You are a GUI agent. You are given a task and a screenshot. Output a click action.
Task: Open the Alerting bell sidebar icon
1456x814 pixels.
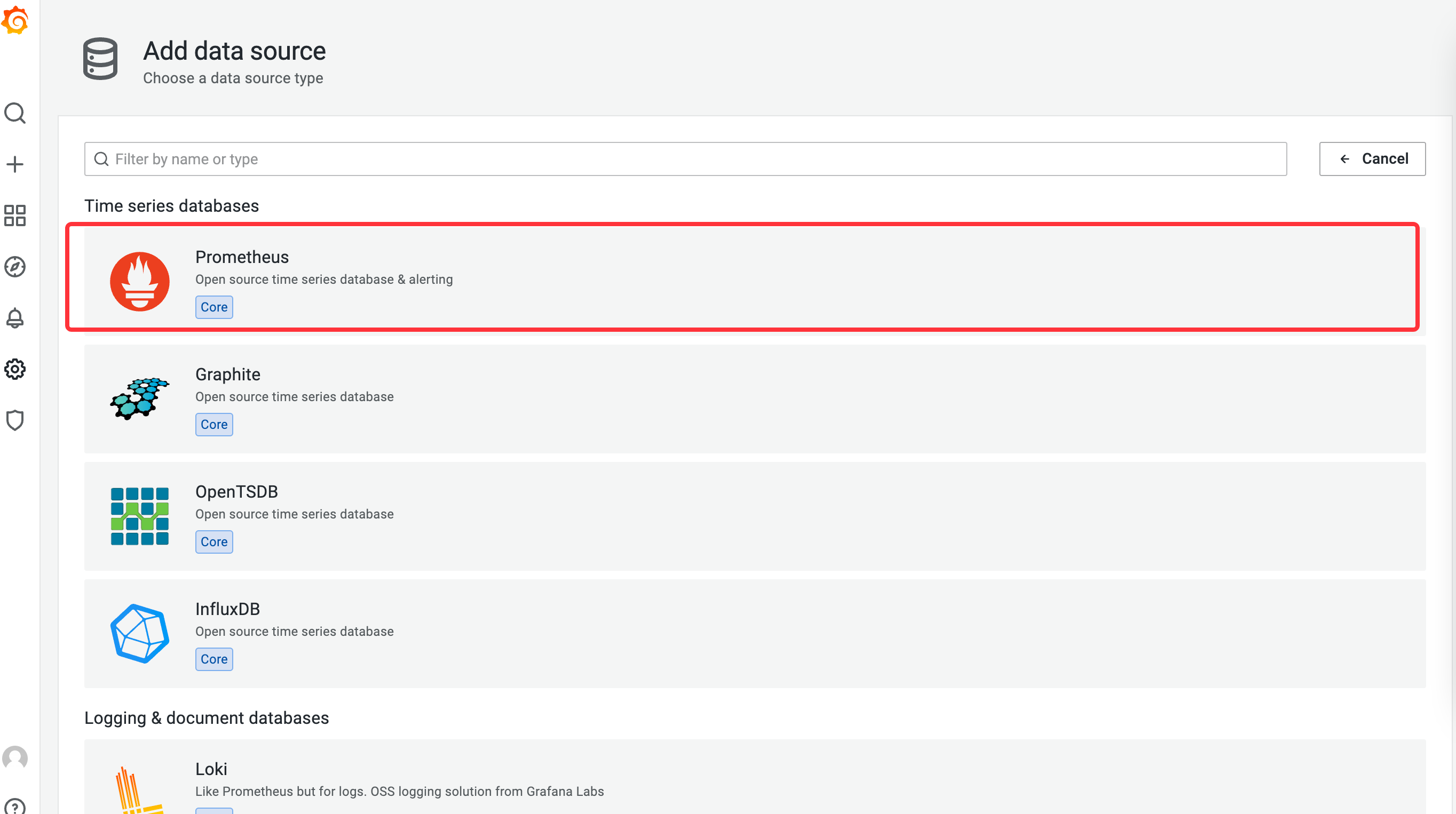(15, 318)
